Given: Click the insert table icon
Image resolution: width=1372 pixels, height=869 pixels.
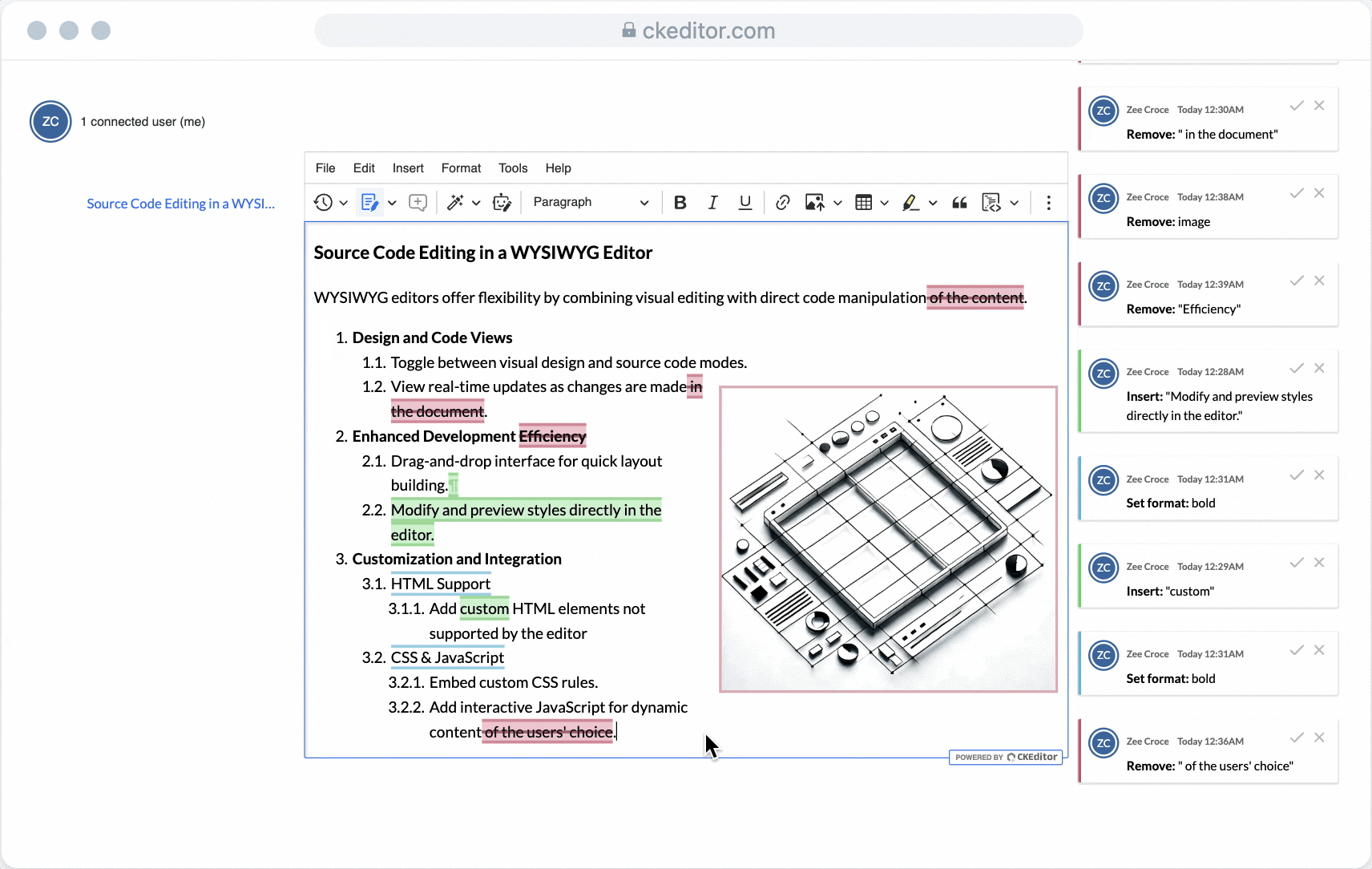Looking at the screenshot, I should 863,203.
